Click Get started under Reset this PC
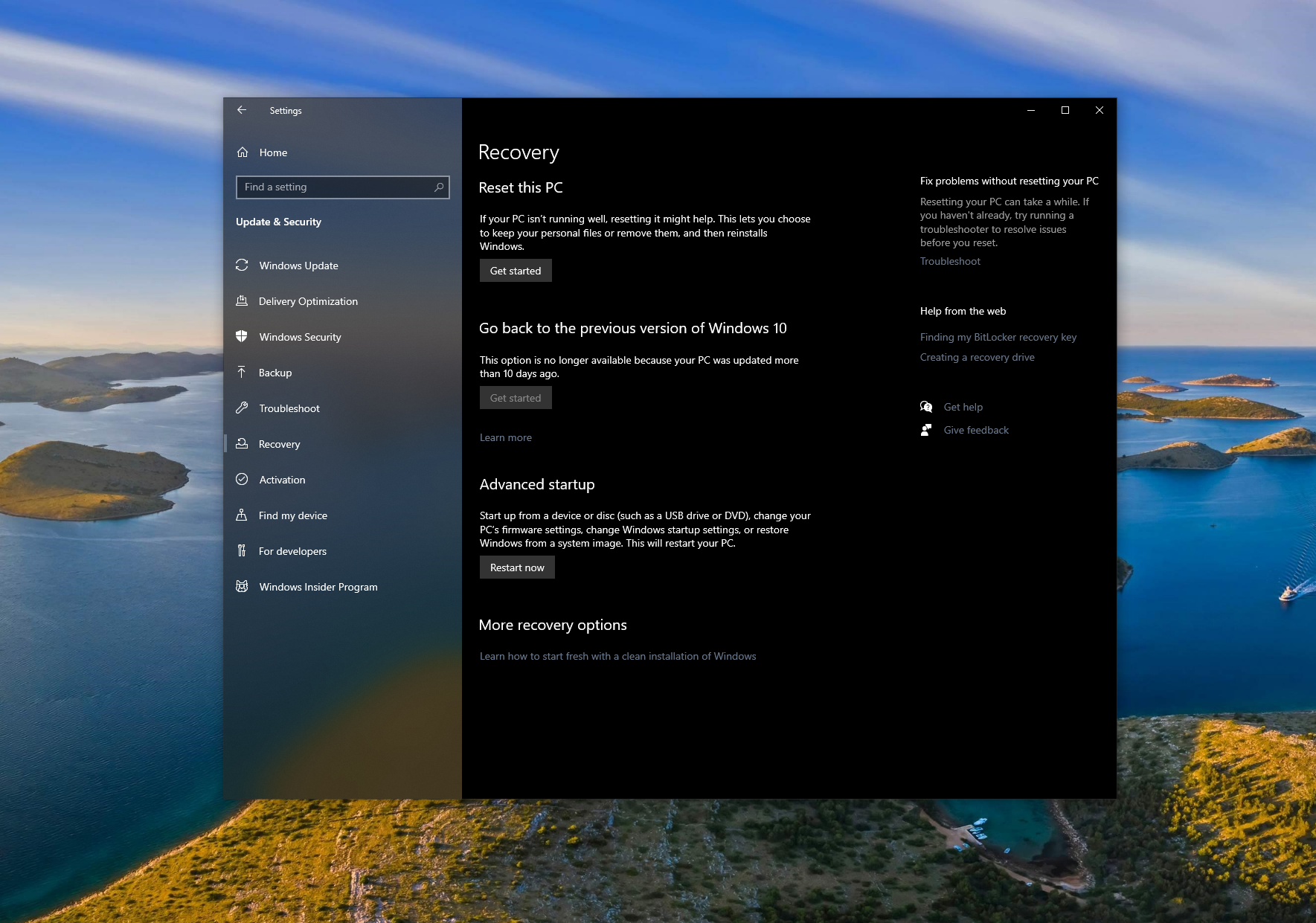 [x=516, y=271]
